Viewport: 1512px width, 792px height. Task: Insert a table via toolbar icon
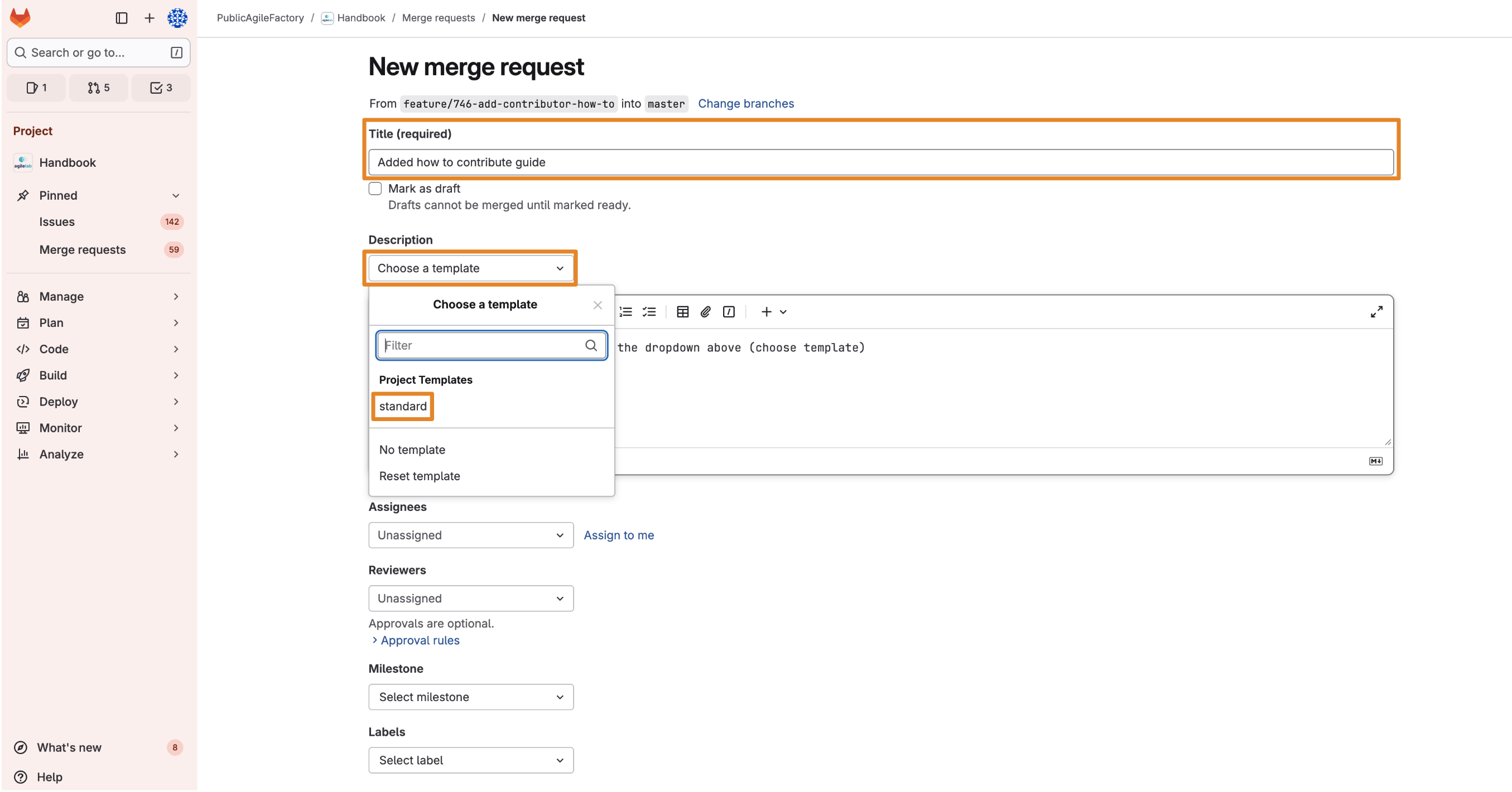coord(682,312)
